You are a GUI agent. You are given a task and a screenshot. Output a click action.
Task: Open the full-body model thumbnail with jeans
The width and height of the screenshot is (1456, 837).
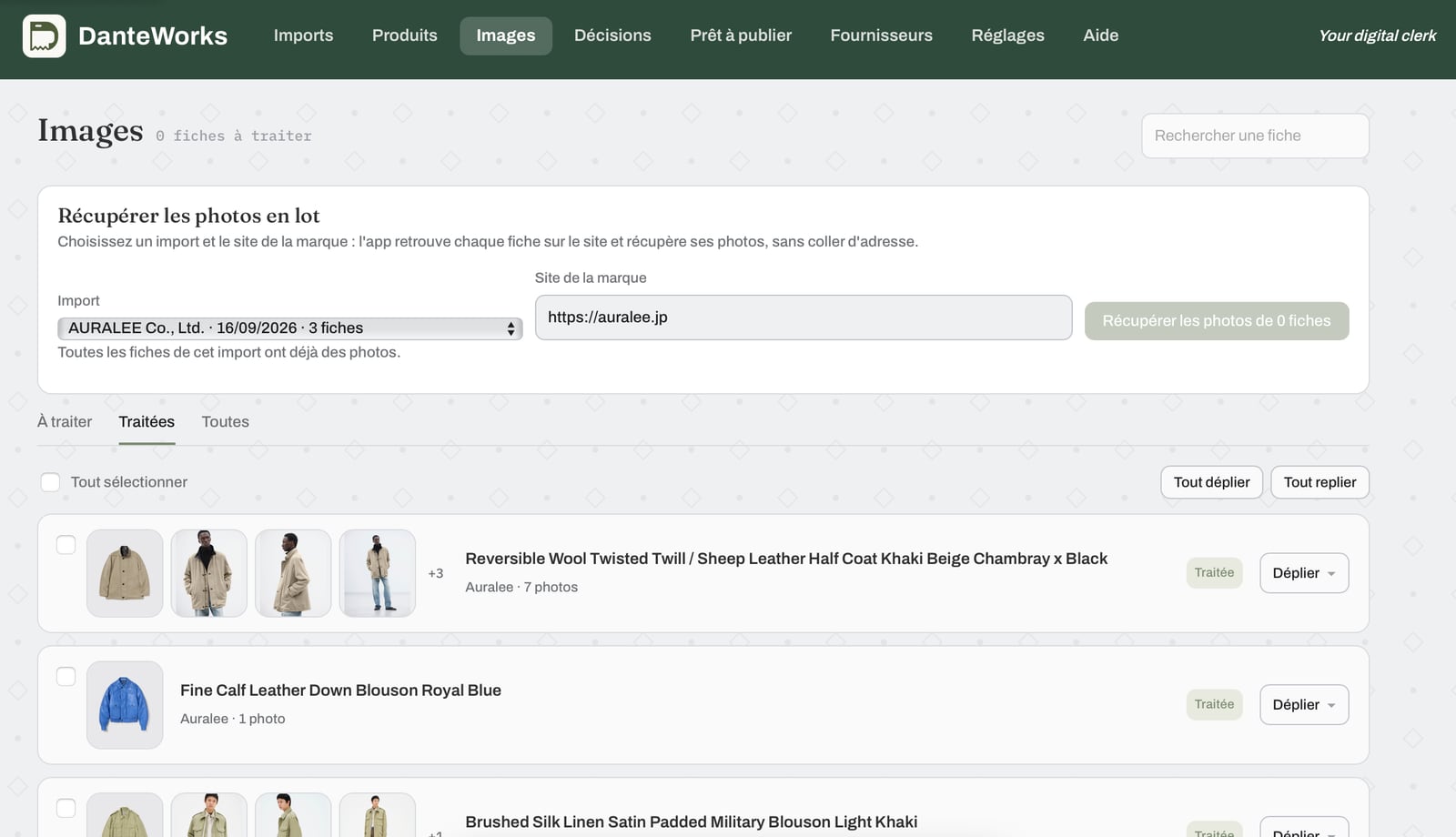pos(378,573)
